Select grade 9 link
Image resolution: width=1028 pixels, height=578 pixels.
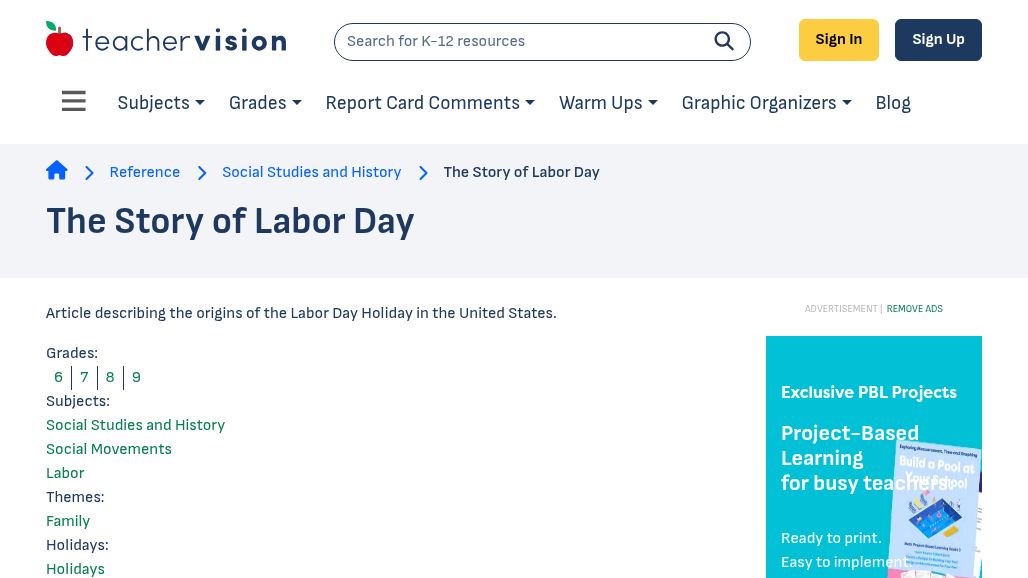[x=136, y=377]
